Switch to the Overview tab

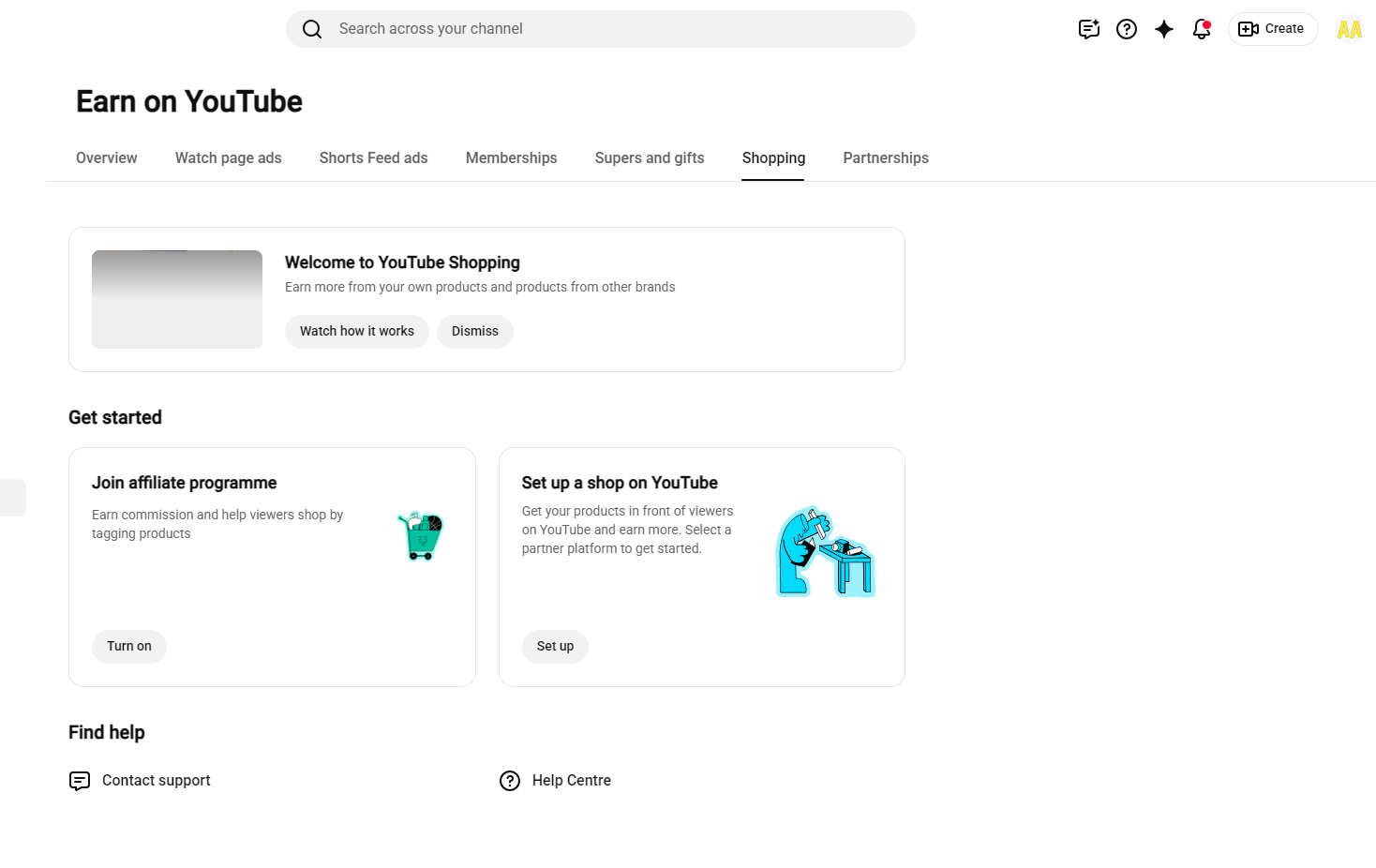pyautogui.click(x=107, y=158)
